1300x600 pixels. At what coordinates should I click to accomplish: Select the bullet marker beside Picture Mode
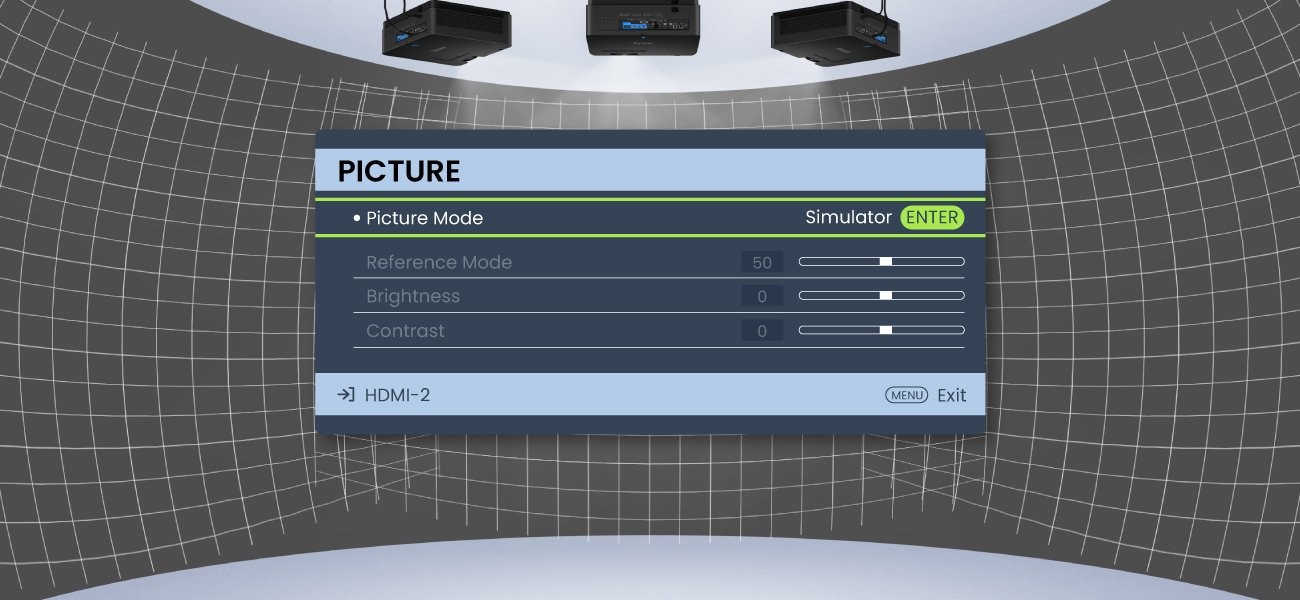tap(356, 218)
